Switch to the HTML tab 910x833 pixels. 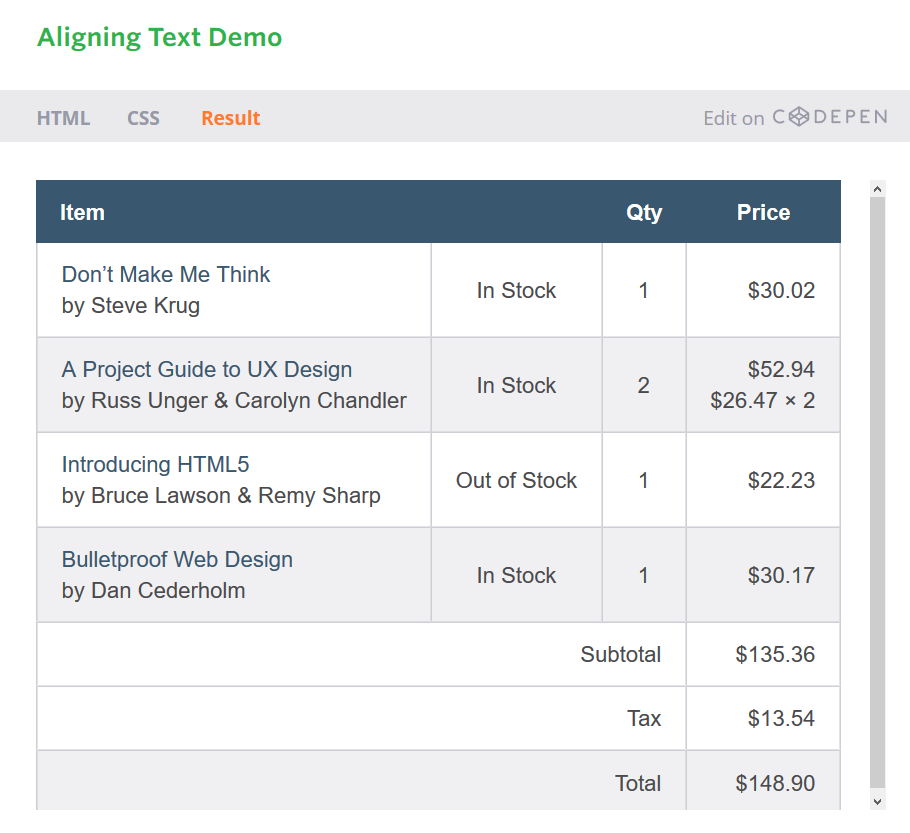coord(63,118)
